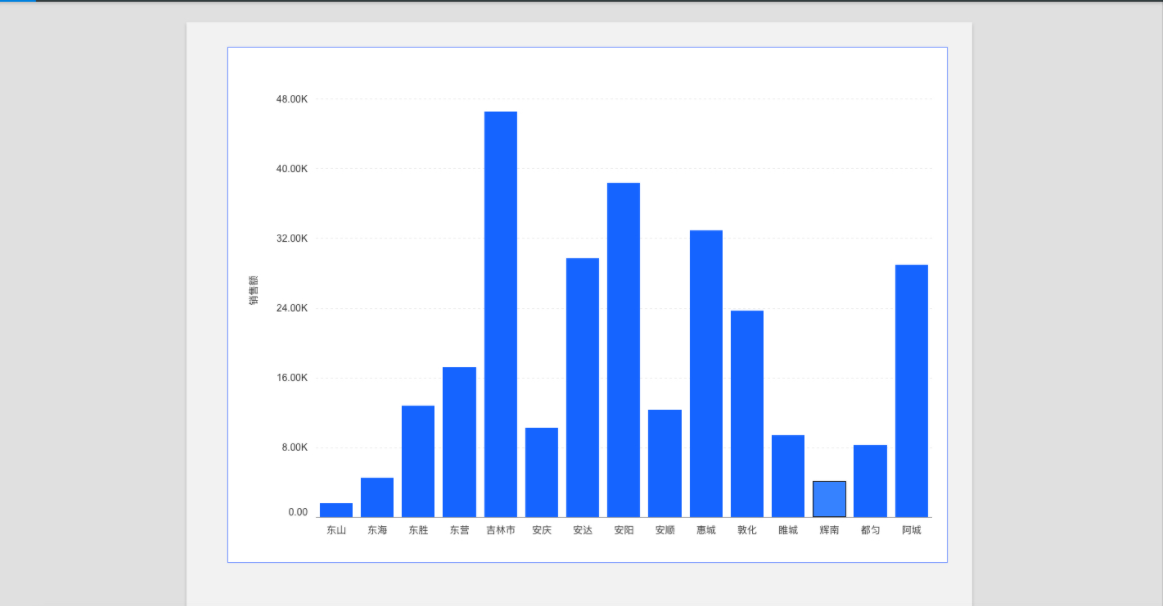
Task: Select the 睢城 bar
Action: tap(788, 476)
